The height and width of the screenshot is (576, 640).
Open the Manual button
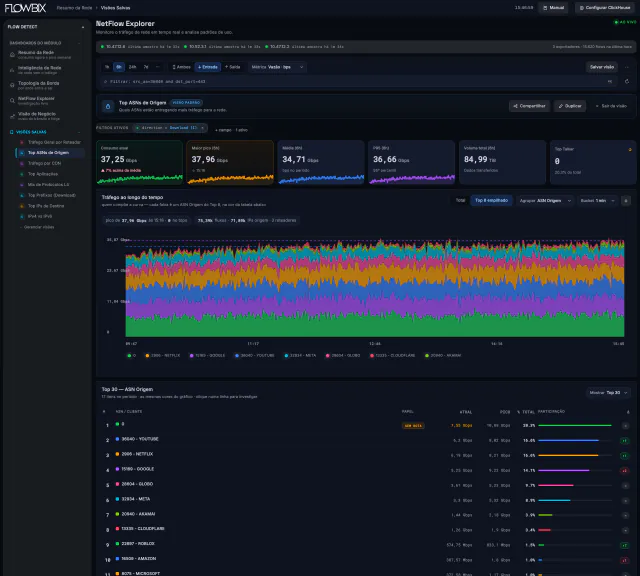tap(553, 8)
